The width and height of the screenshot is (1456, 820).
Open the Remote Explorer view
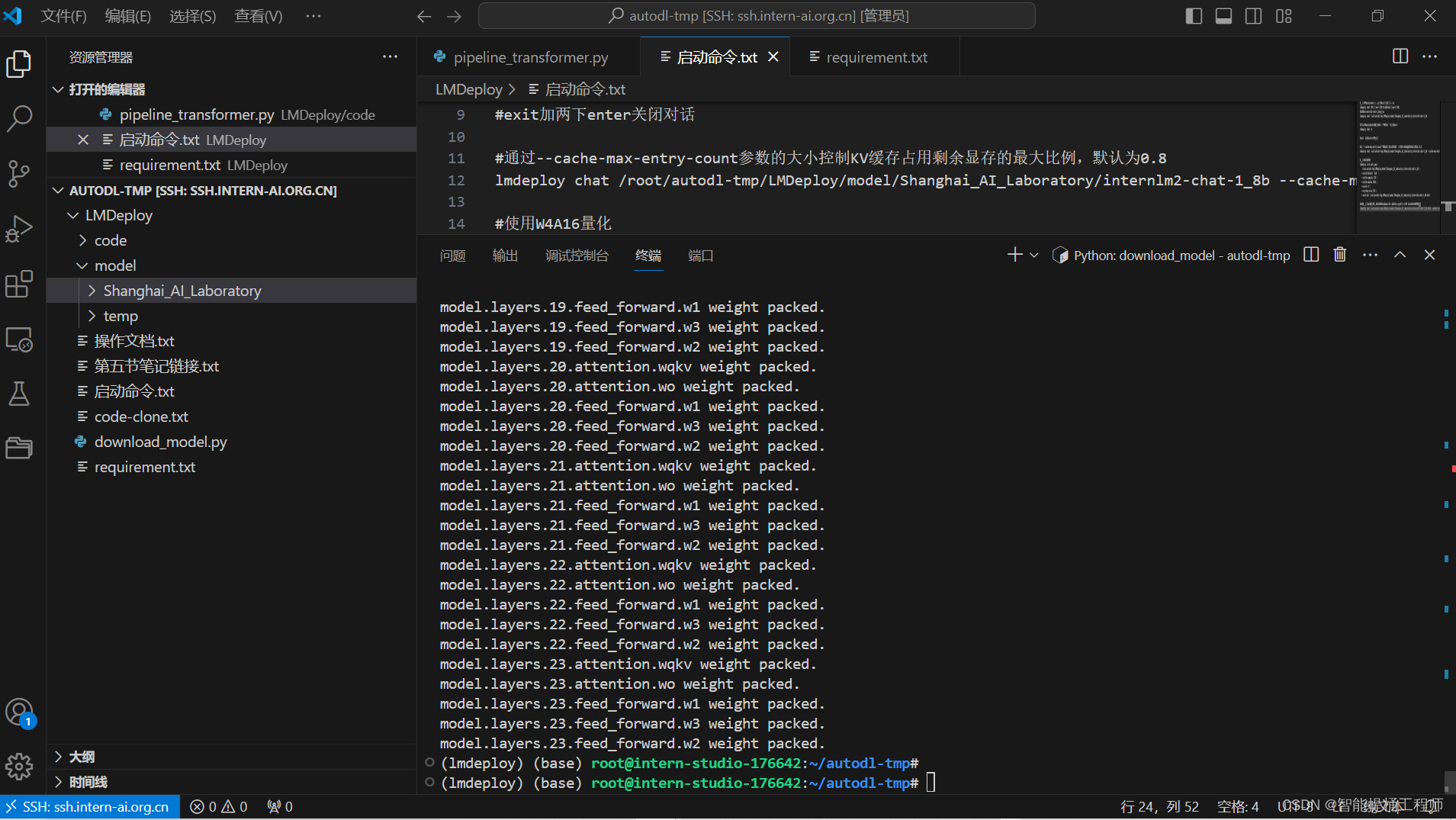[x=19, y=340]
